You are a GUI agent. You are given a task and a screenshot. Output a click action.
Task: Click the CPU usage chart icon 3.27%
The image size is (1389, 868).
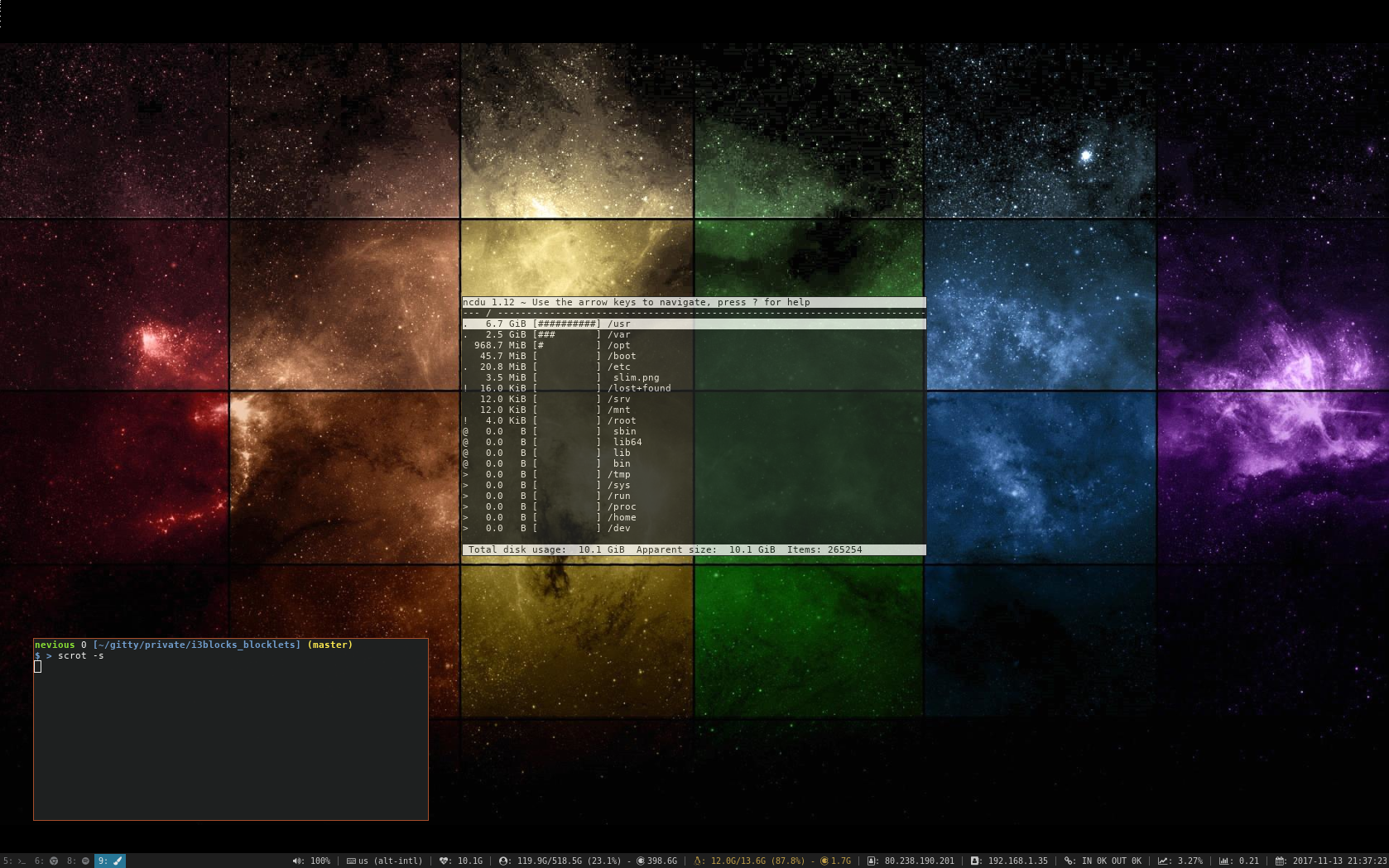click(x=1163, y=861)
